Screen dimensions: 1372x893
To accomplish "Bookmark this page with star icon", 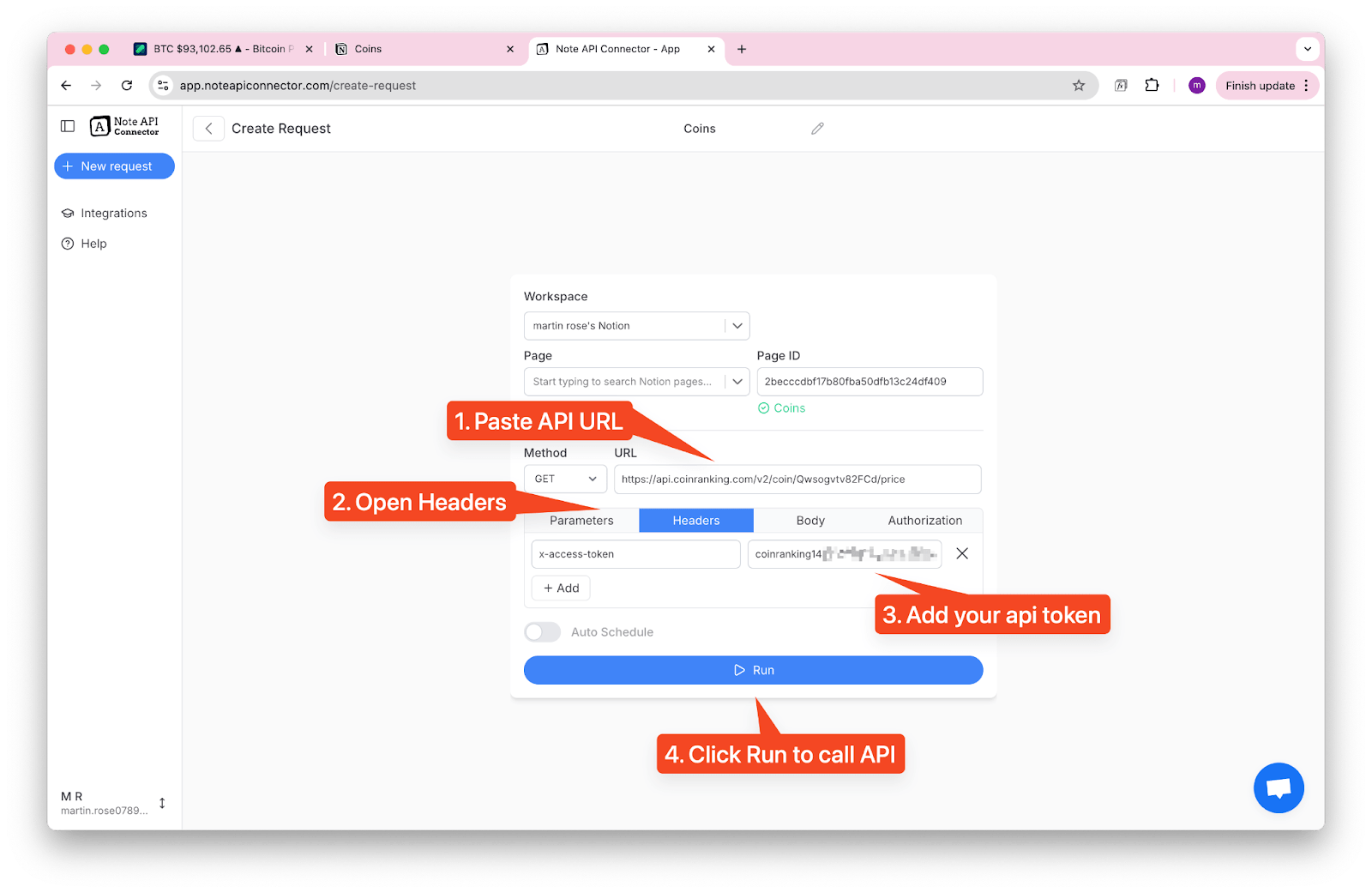I will click(x=1079, y=86).
